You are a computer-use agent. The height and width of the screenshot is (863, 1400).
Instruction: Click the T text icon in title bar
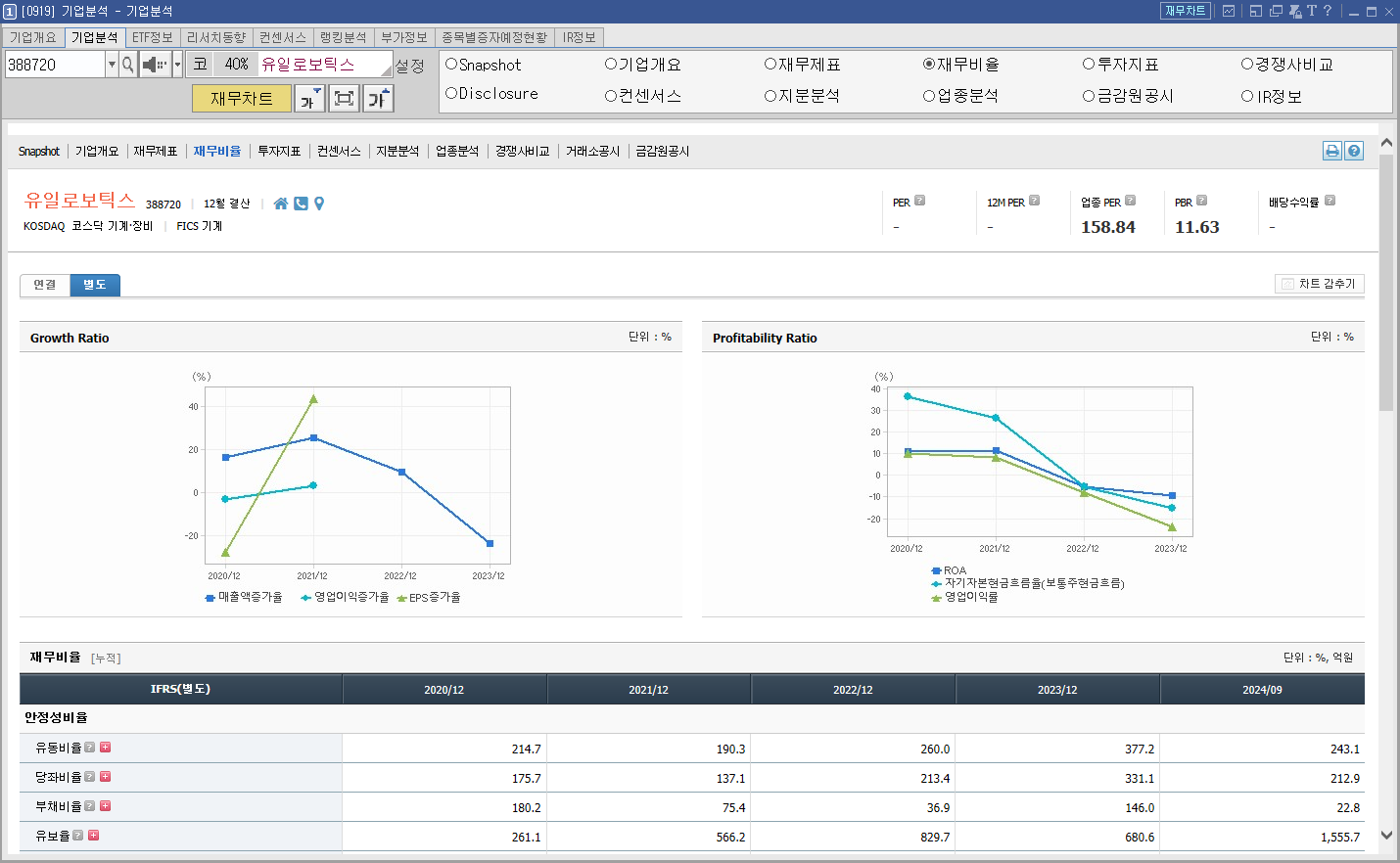pyautogui.click(x=1312, y=11)
